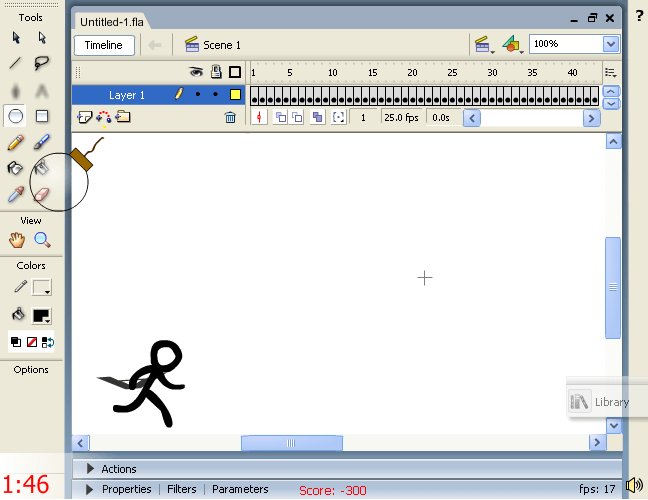Select the Brush tool
This screenshot has width=648, height=500.
pos(42,142)
